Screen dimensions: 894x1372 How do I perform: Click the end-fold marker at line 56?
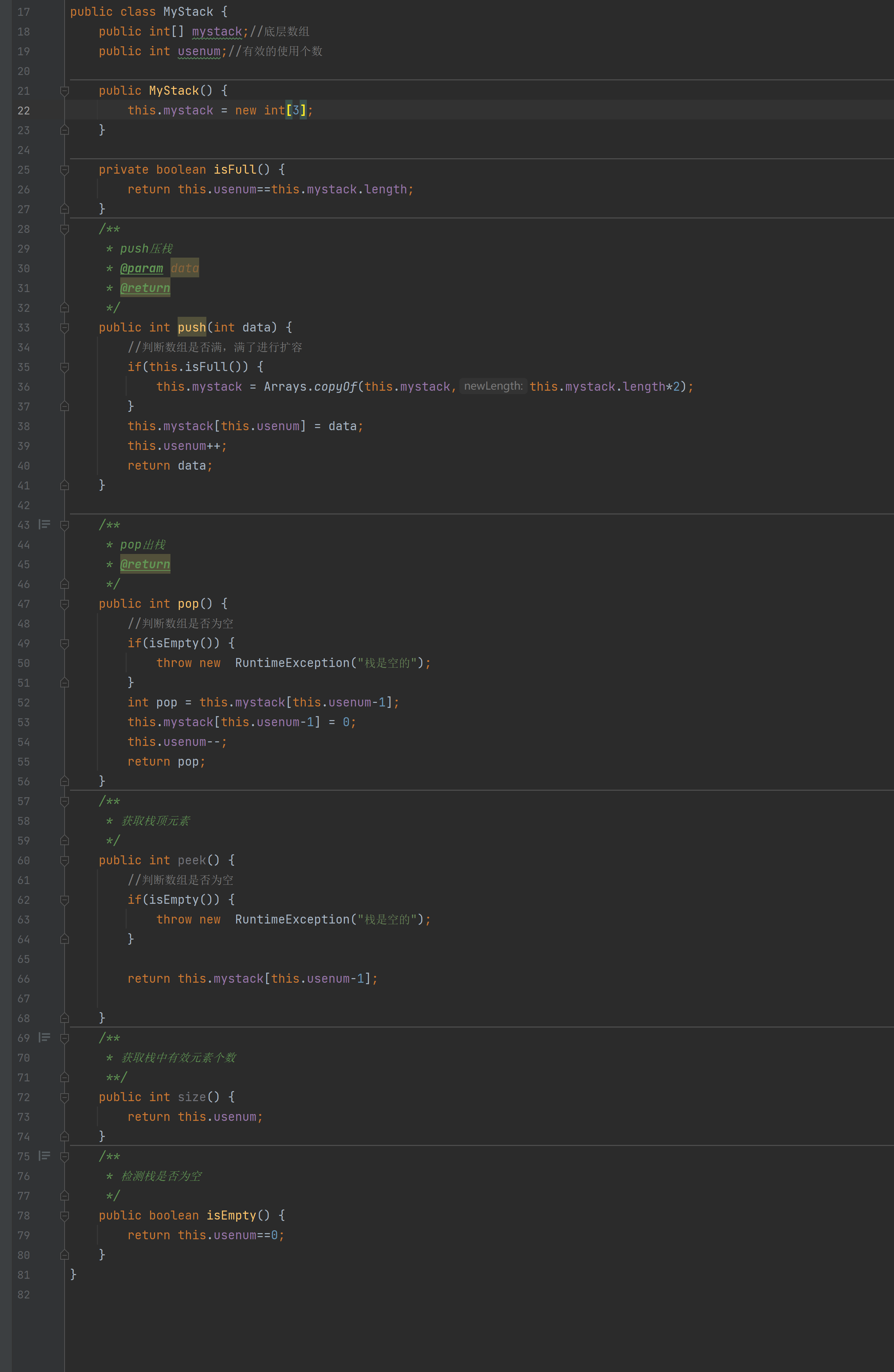(65, 781)
